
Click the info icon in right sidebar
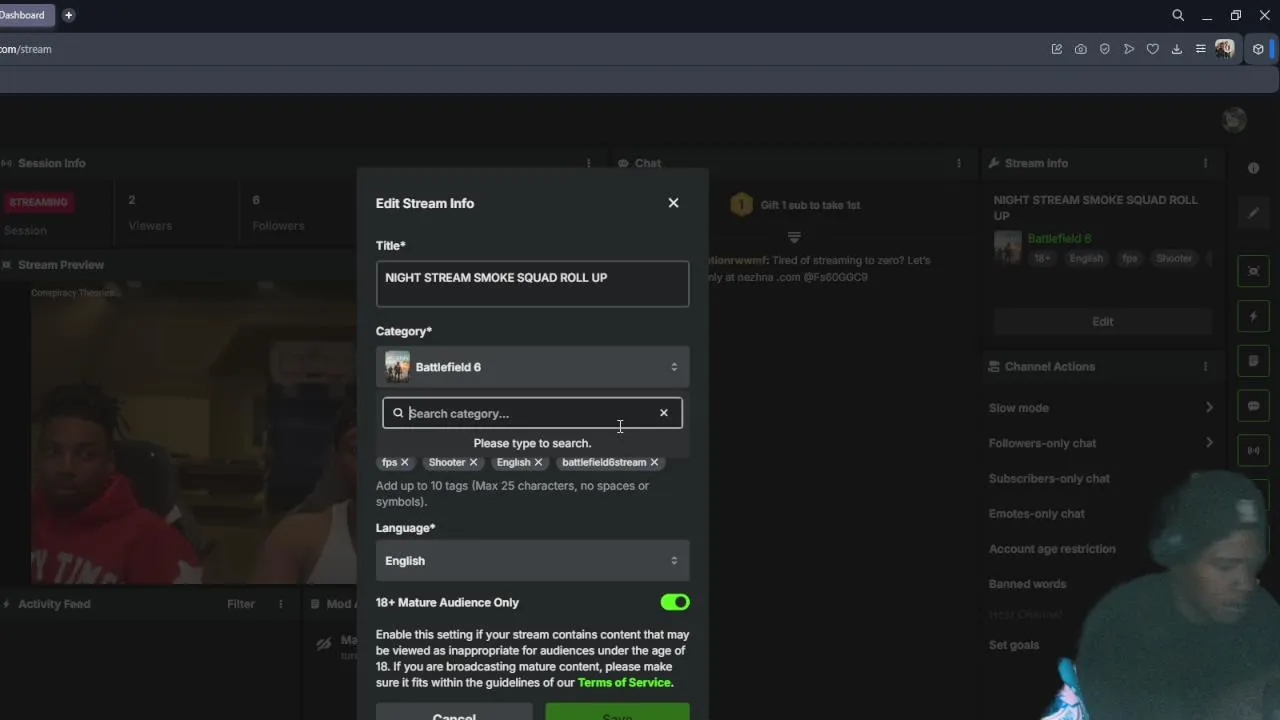pyautogui.click(x=1253, y=168)
